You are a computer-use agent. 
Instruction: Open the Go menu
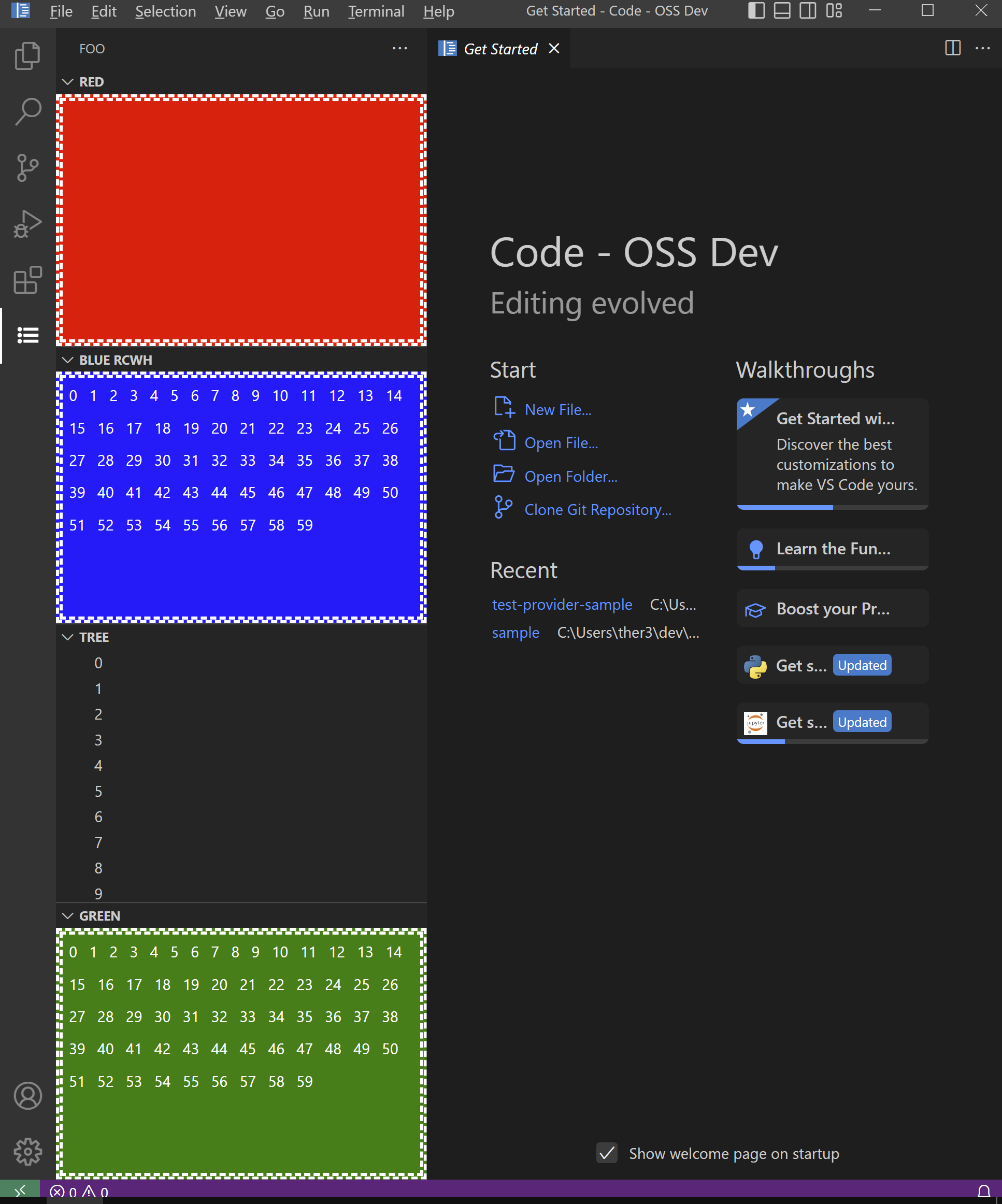pos(275,11)
